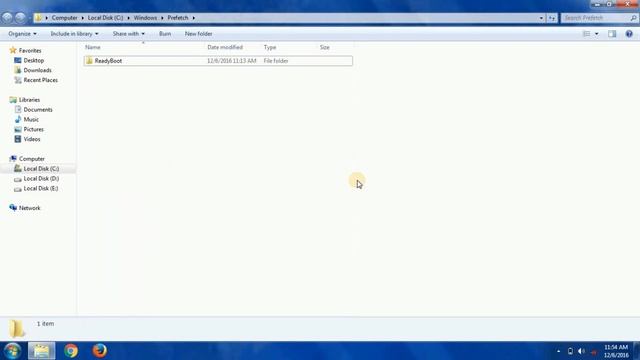
Task: Click the taskbar clock and date
Action: [616, 351]
